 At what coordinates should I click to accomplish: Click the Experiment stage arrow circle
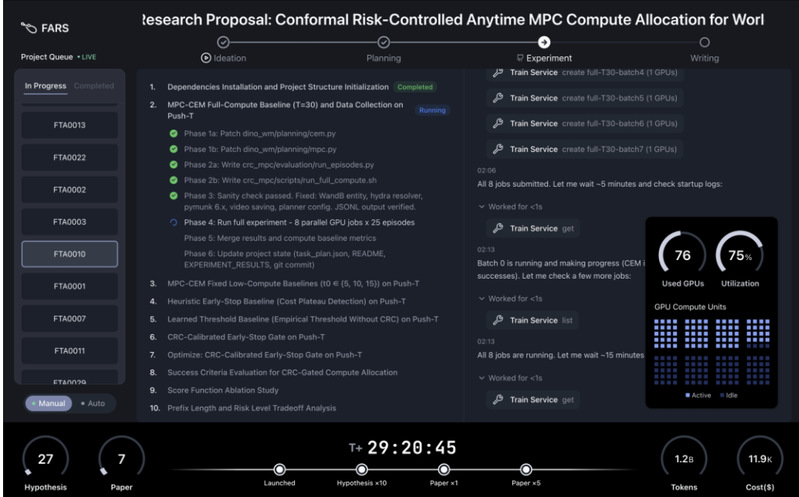[x=543, y=42]
